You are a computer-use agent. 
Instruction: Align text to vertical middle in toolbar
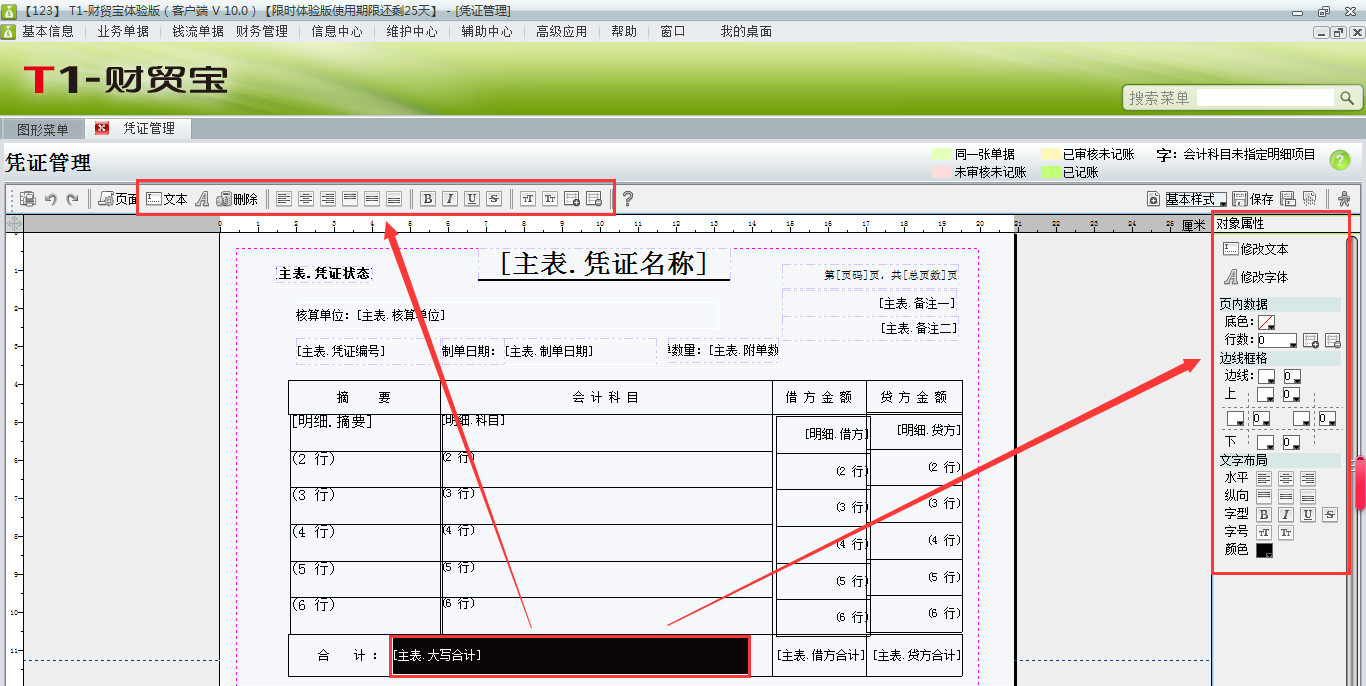(372, 199)
